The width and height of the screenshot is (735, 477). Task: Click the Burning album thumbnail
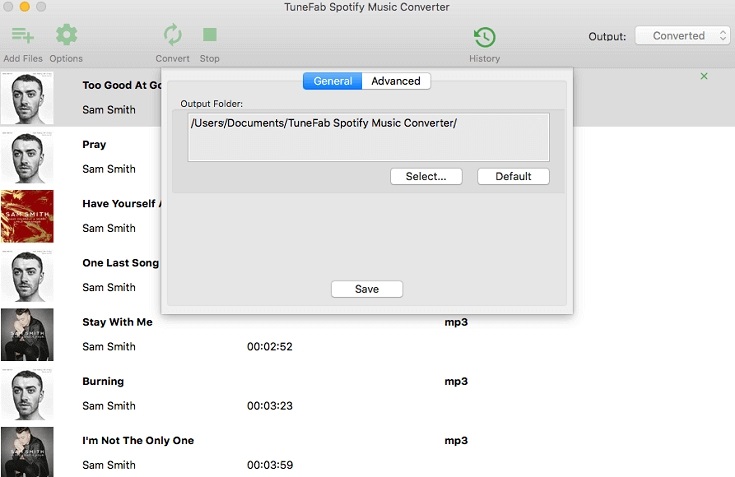[27, 394]
